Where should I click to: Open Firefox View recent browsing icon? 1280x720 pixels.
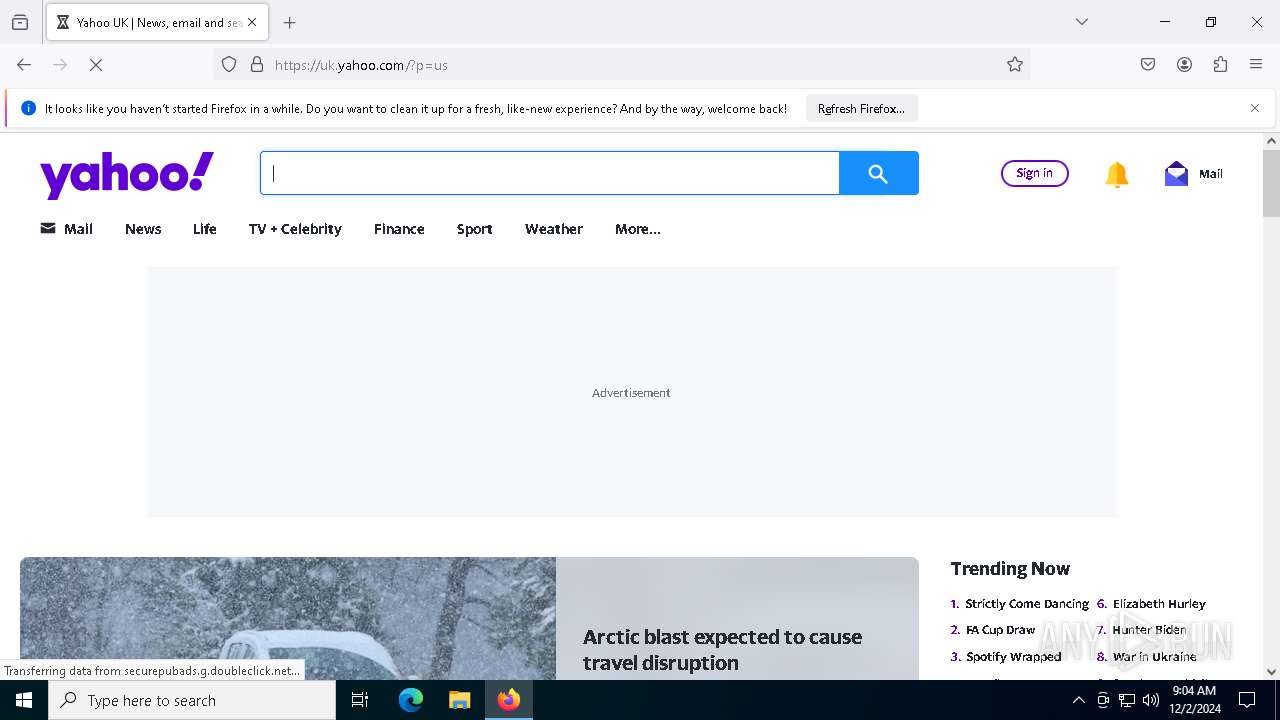tap(20, 22)
